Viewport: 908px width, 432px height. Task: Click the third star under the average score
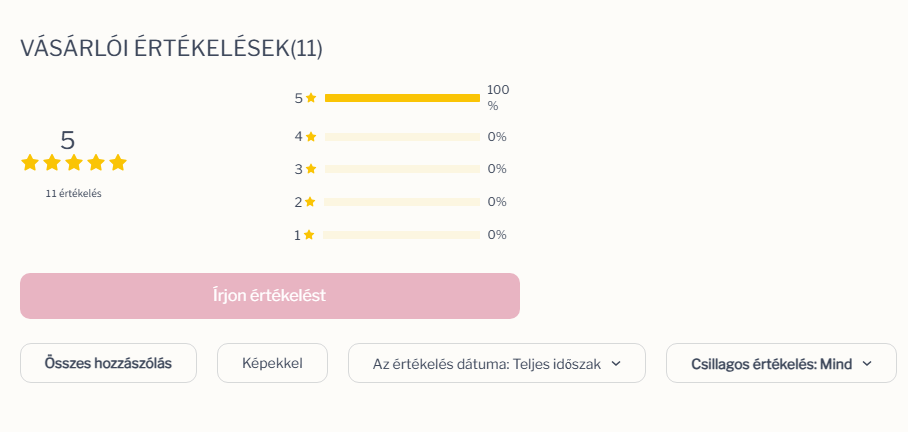(x=74, y=163)
